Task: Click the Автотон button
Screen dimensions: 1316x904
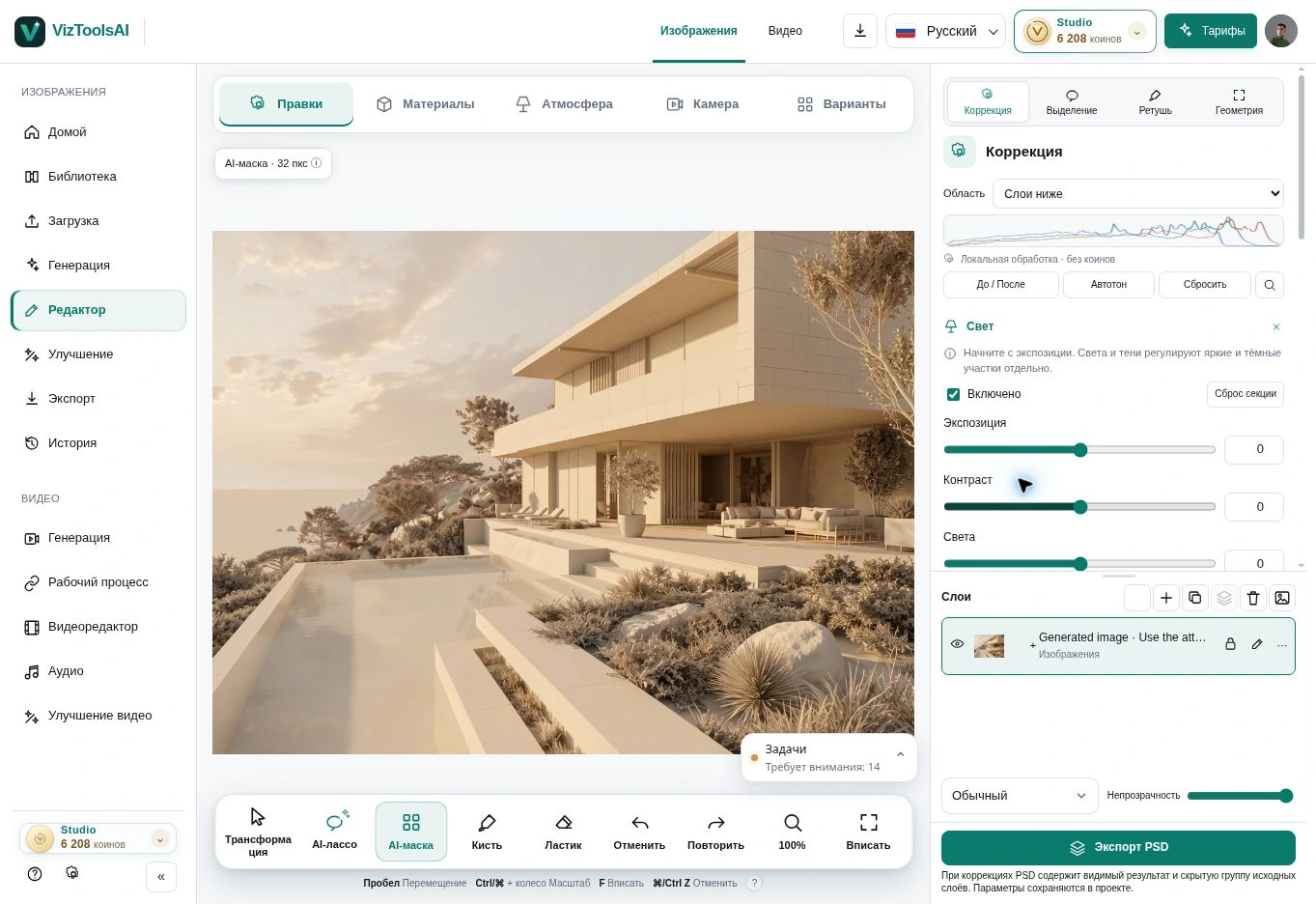Action: (x=1108, y=285)
